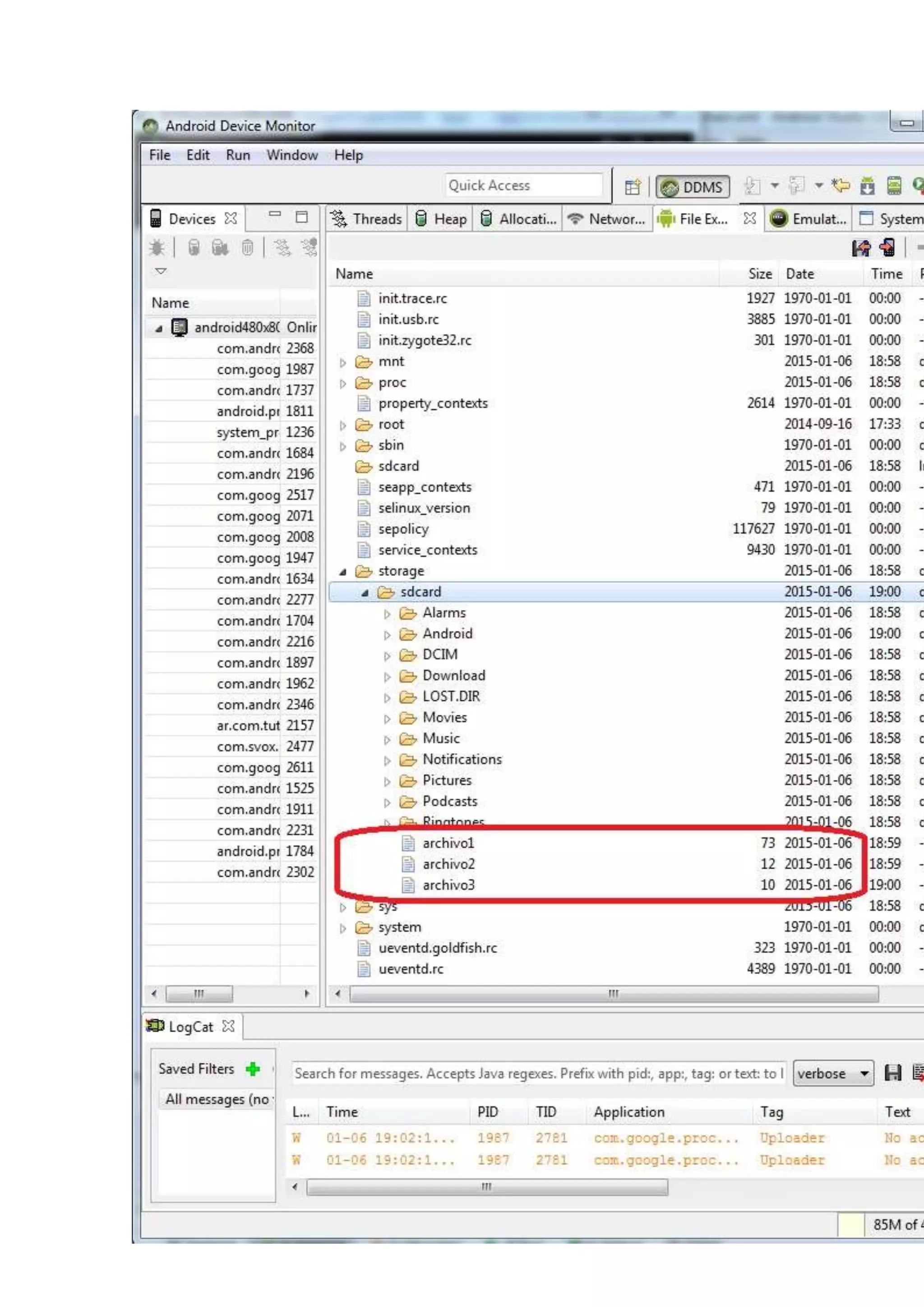This screenshot has height=1307, width=924.
Task: Click the debug process bug icon
Action: tap(157, 248)
